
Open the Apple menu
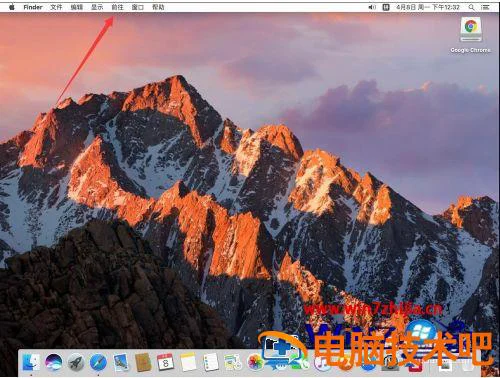click(12, 7)
